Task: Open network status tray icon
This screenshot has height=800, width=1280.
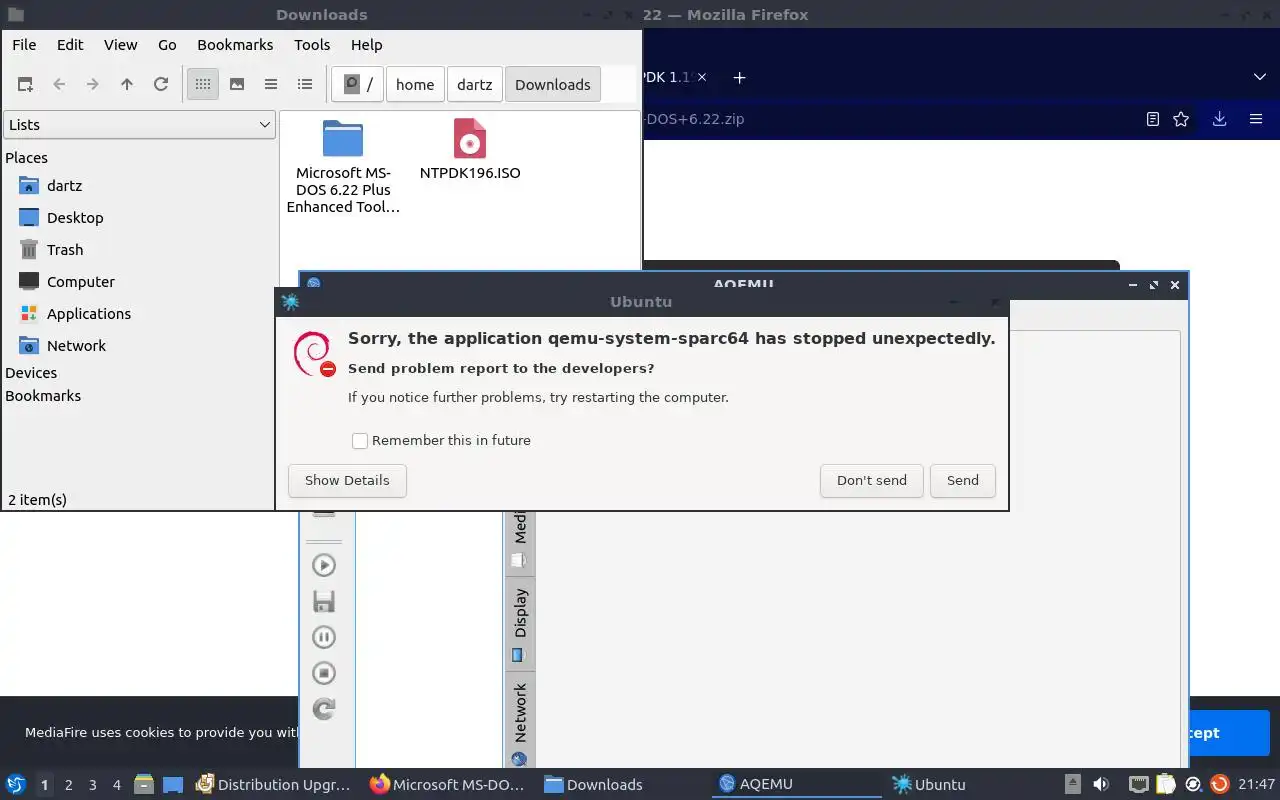Action: [x=1138, y=785]
